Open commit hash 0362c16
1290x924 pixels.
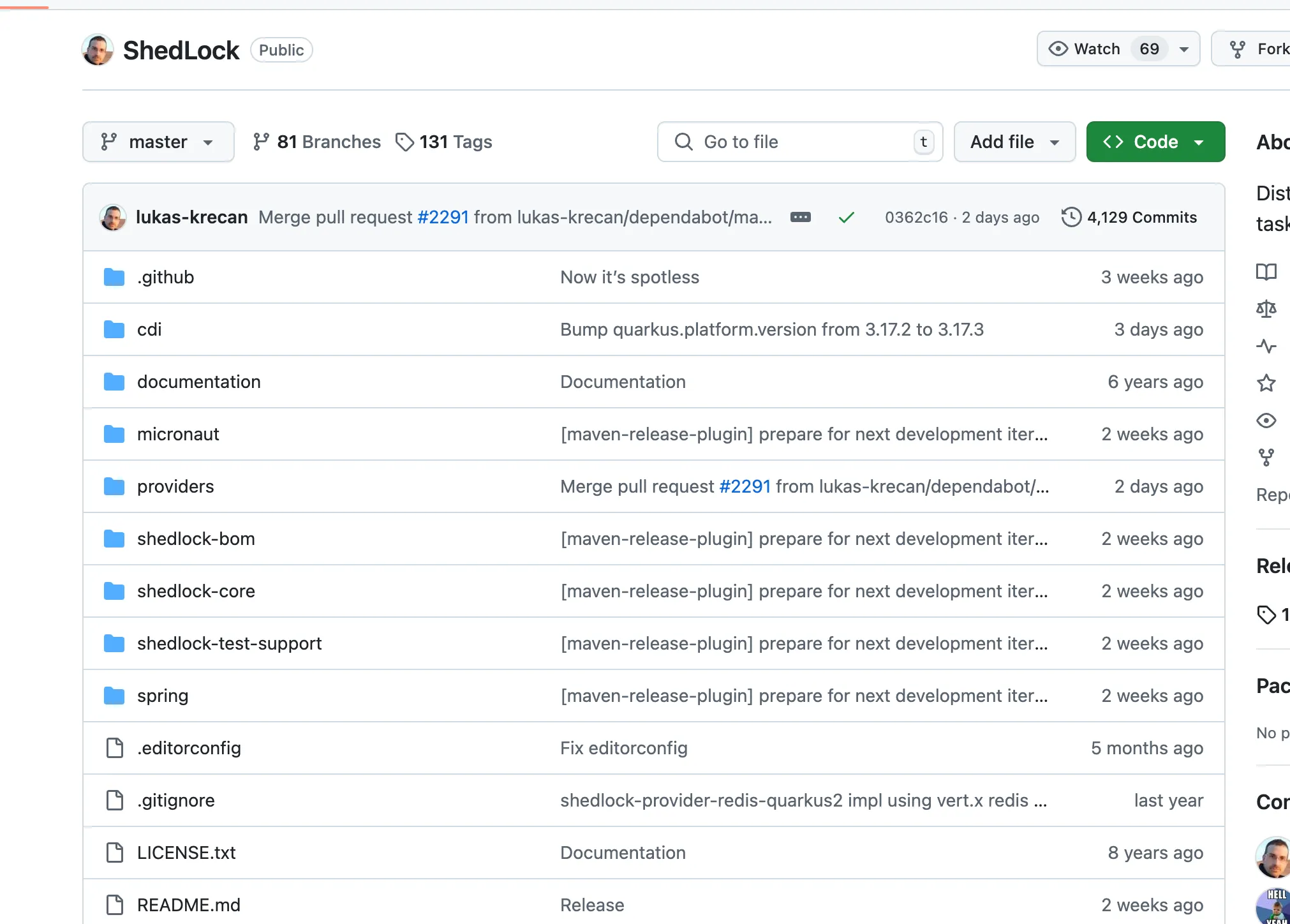click(916, 218)
